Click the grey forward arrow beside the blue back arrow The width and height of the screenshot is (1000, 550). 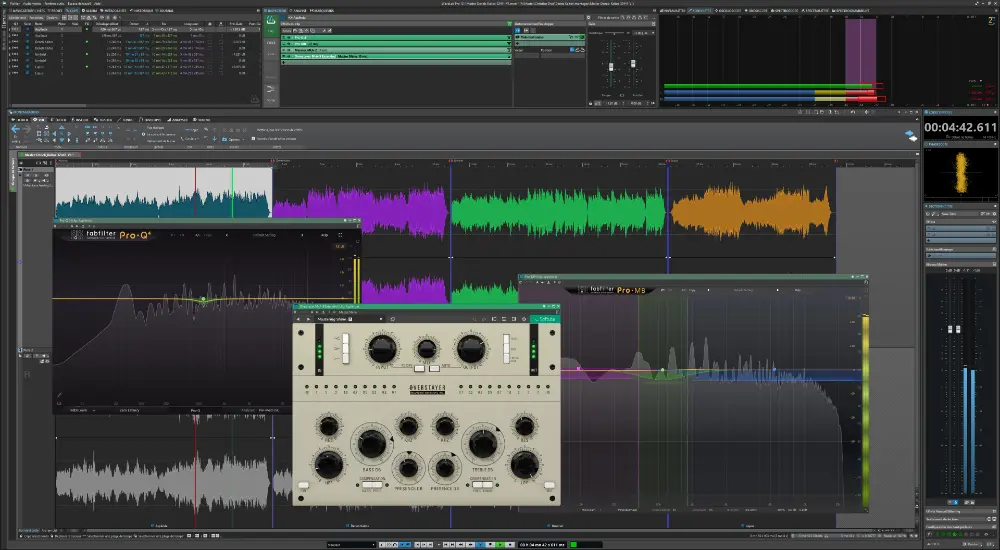click(27, 129)
